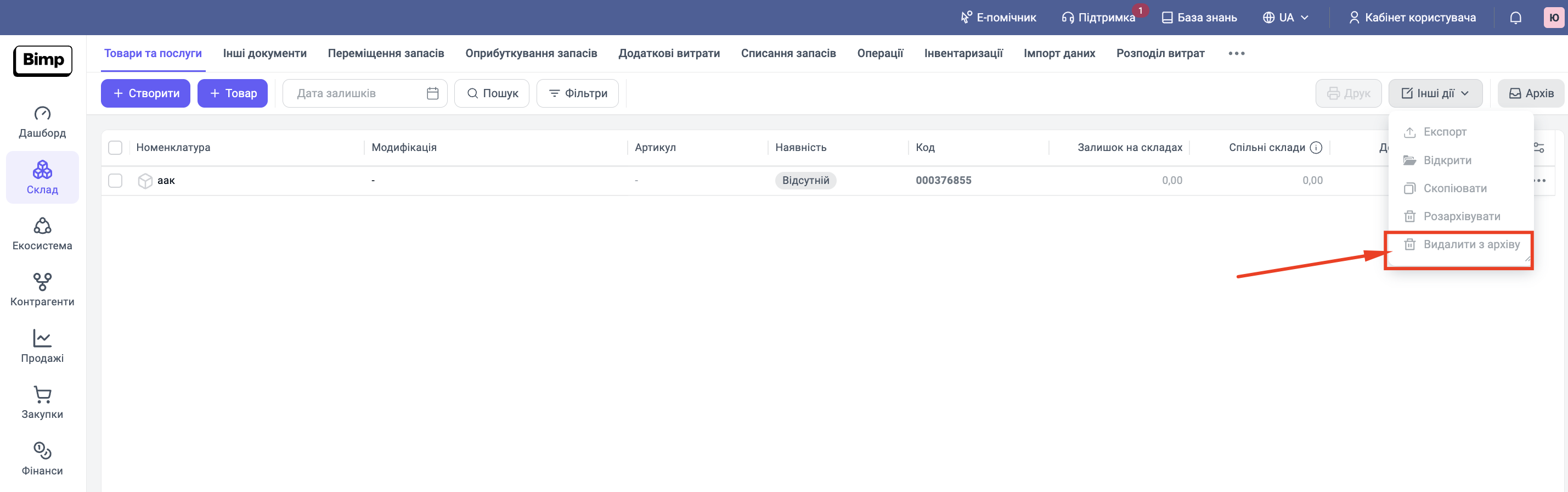
Task: Choose Видалити з архіву
Action: pos(1460,245)
